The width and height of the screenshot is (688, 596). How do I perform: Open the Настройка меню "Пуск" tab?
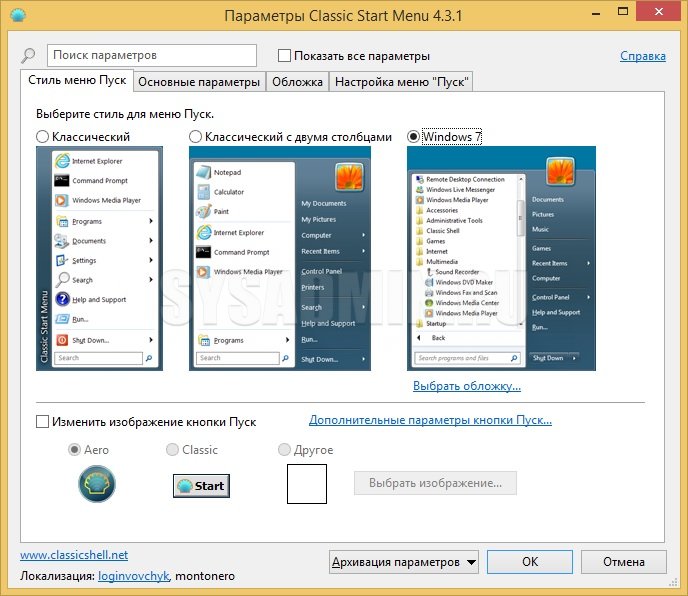click(x=401, y=82)
